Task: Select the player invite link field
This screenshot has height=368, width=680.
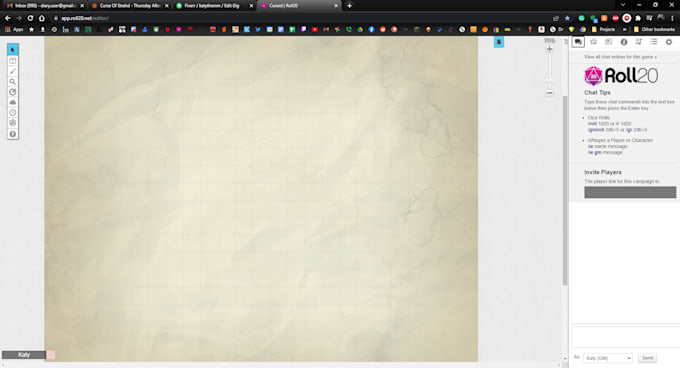Action: pos(630,192)
